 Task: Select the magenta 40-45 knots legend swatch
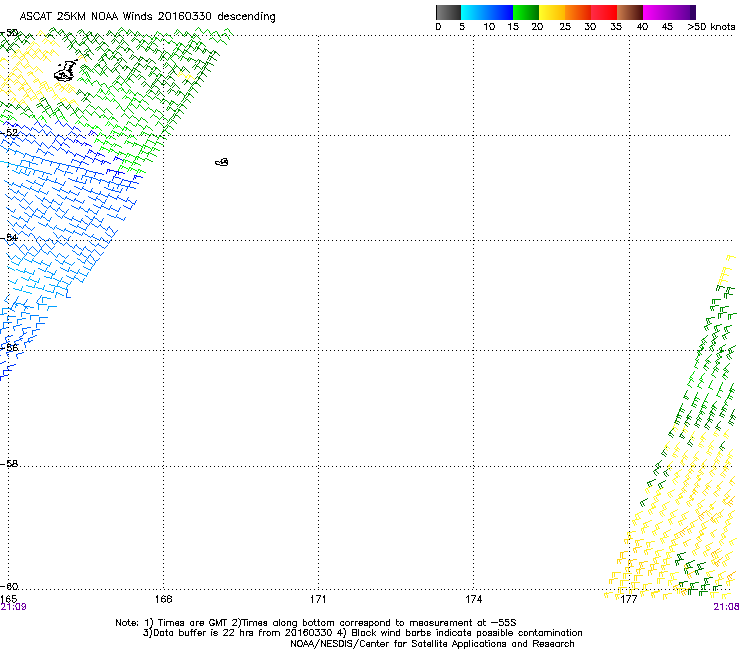656,12
